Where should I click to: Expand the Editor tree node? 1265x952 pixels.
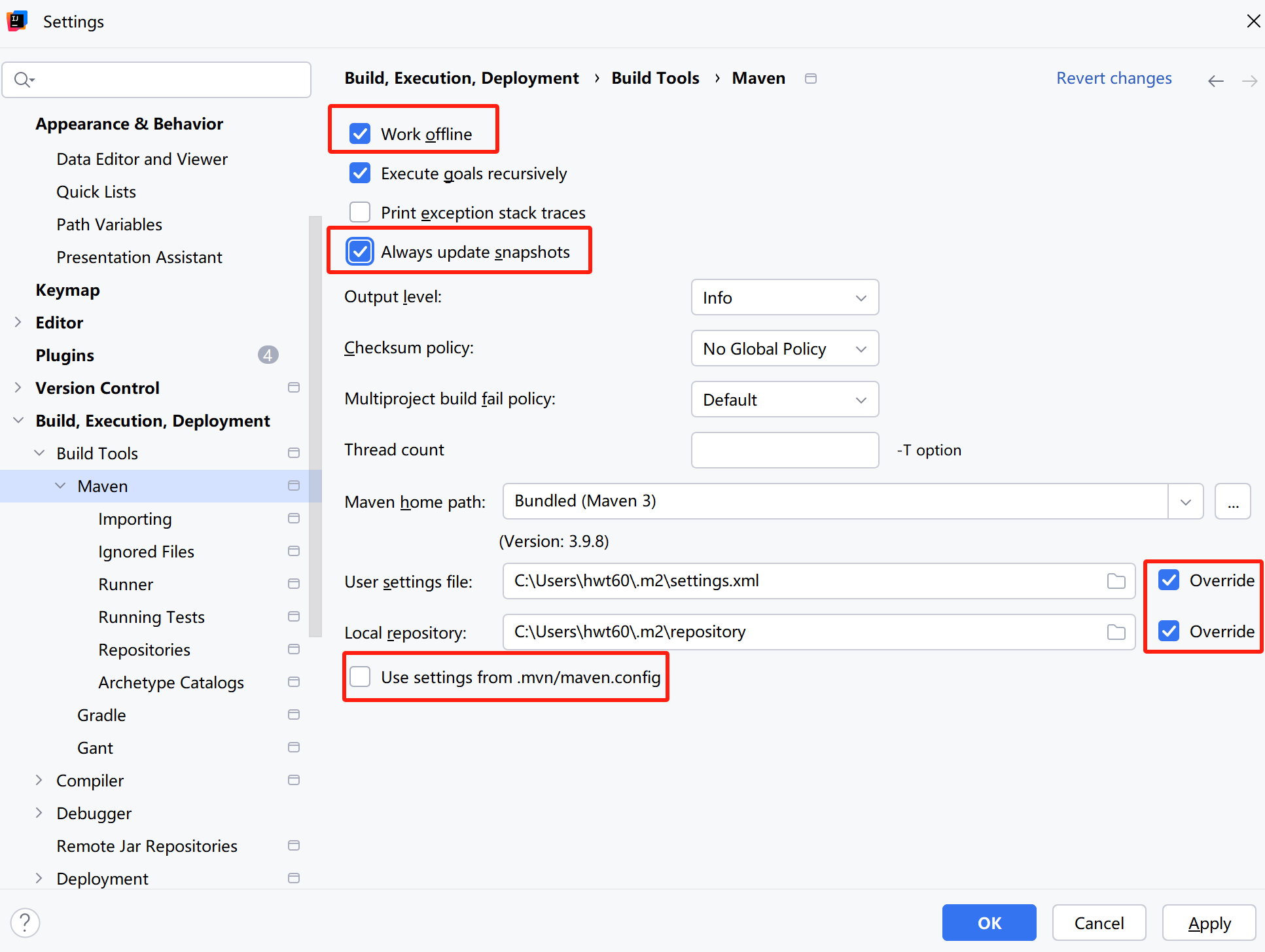(18, 322)
